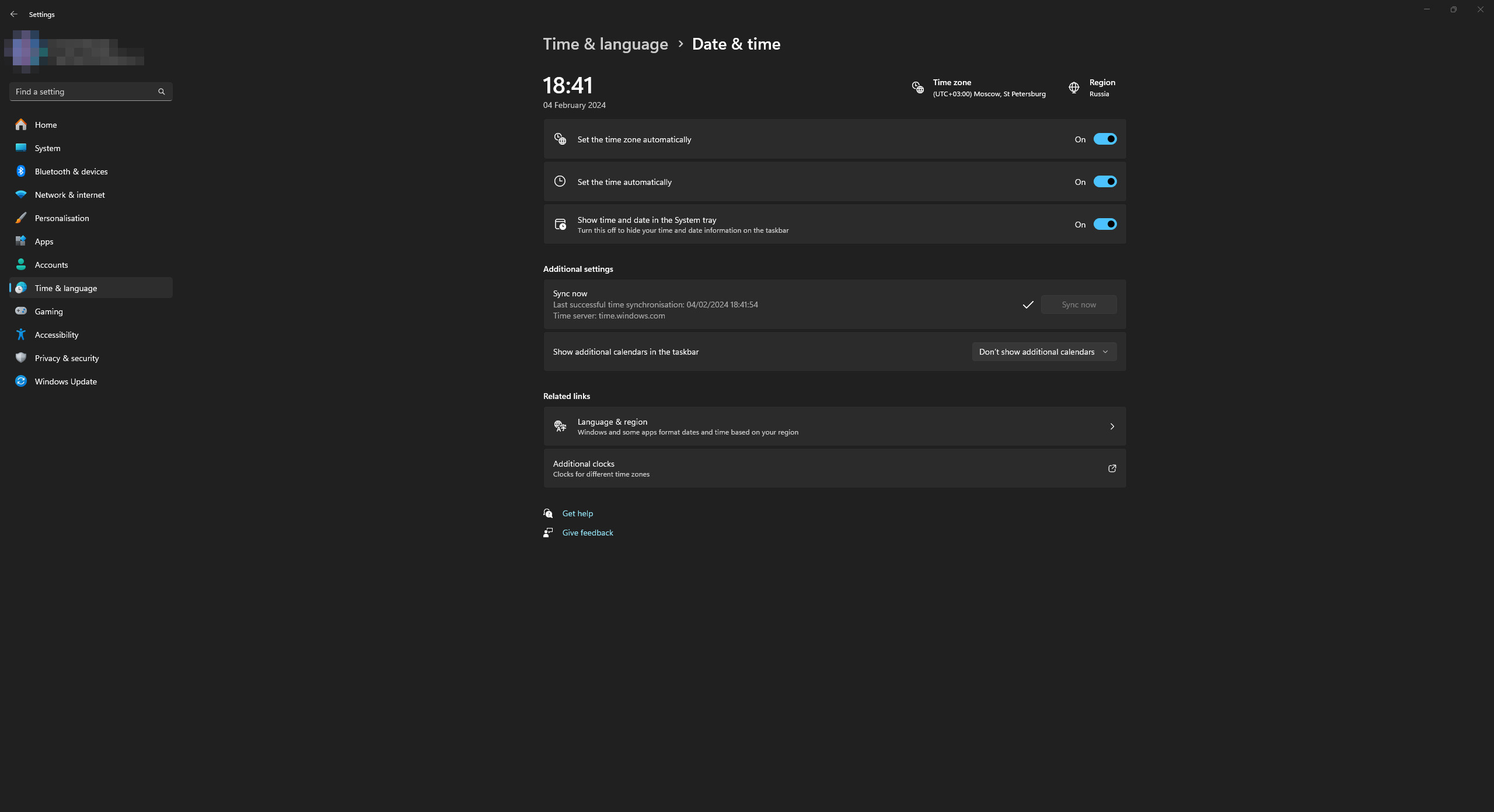
Task: Click the Get help link
Action: pyautogui.click(x=577, y=513)
